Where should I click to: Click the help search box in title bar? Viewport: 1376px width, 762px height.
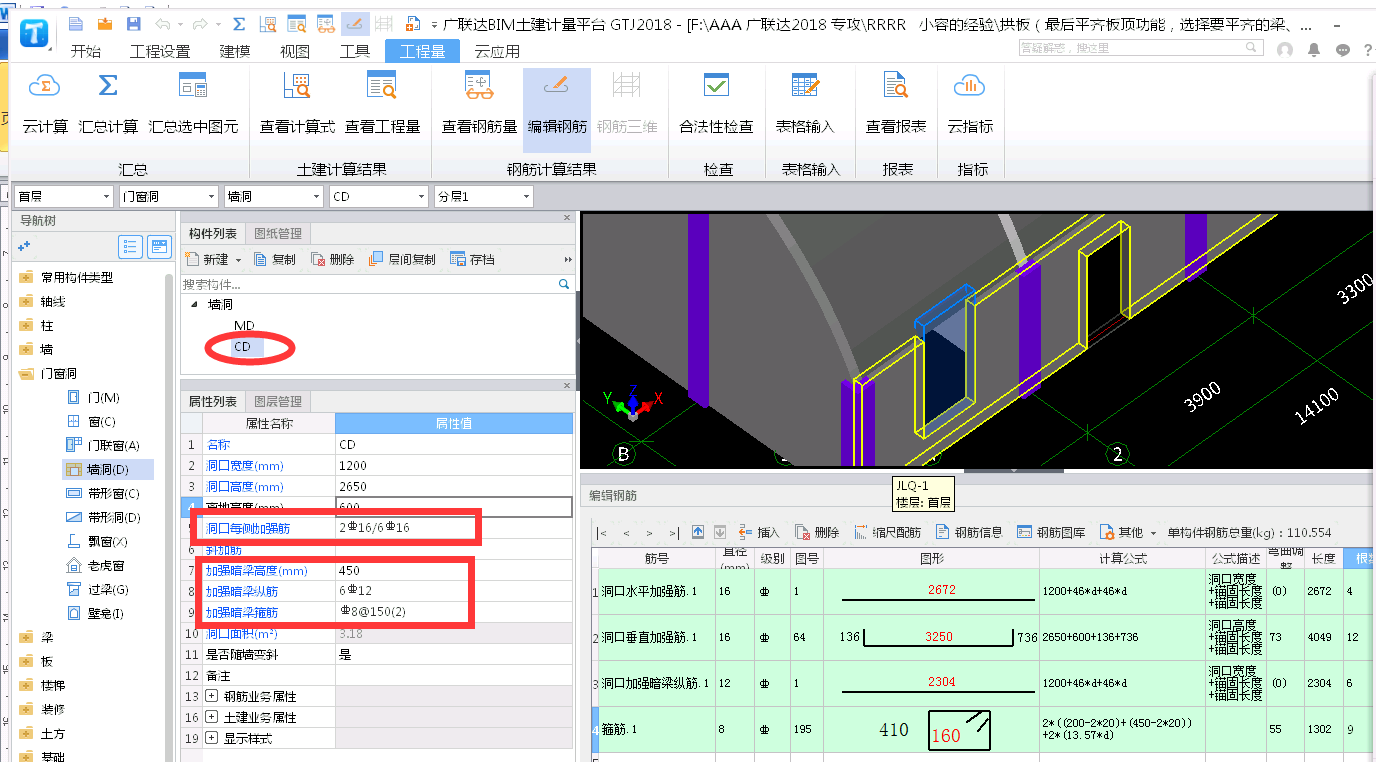(1140, 48)
